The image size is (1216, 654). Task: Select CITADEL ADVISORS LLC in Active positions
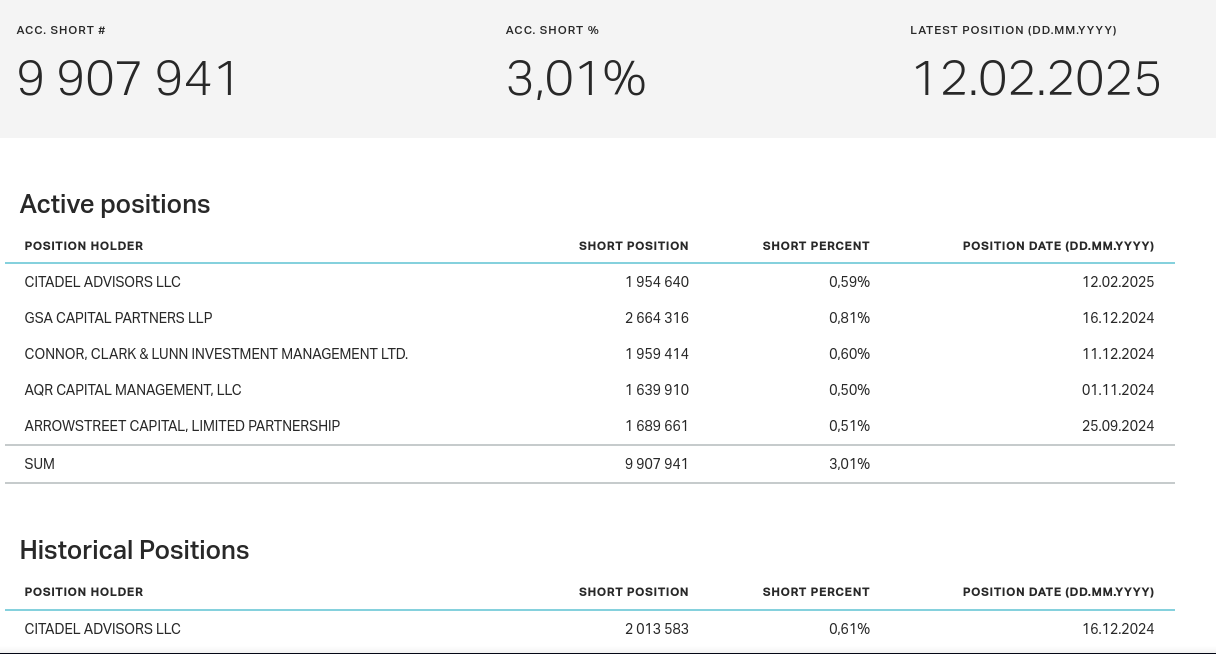[103, 282]
